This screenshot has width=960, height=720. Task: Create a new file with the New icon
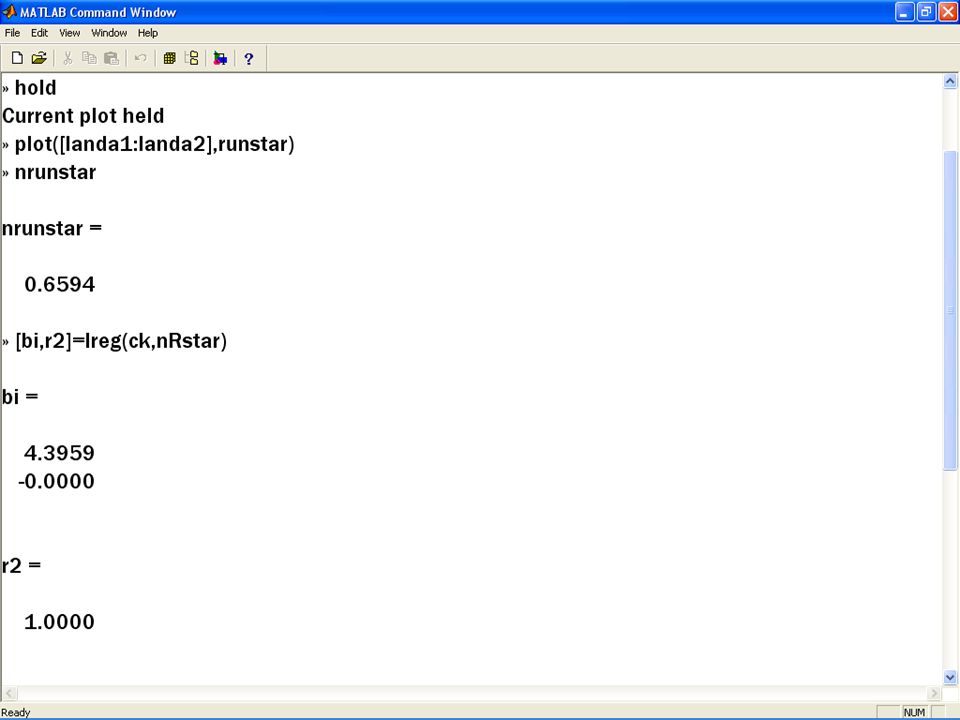coord(17,58)
